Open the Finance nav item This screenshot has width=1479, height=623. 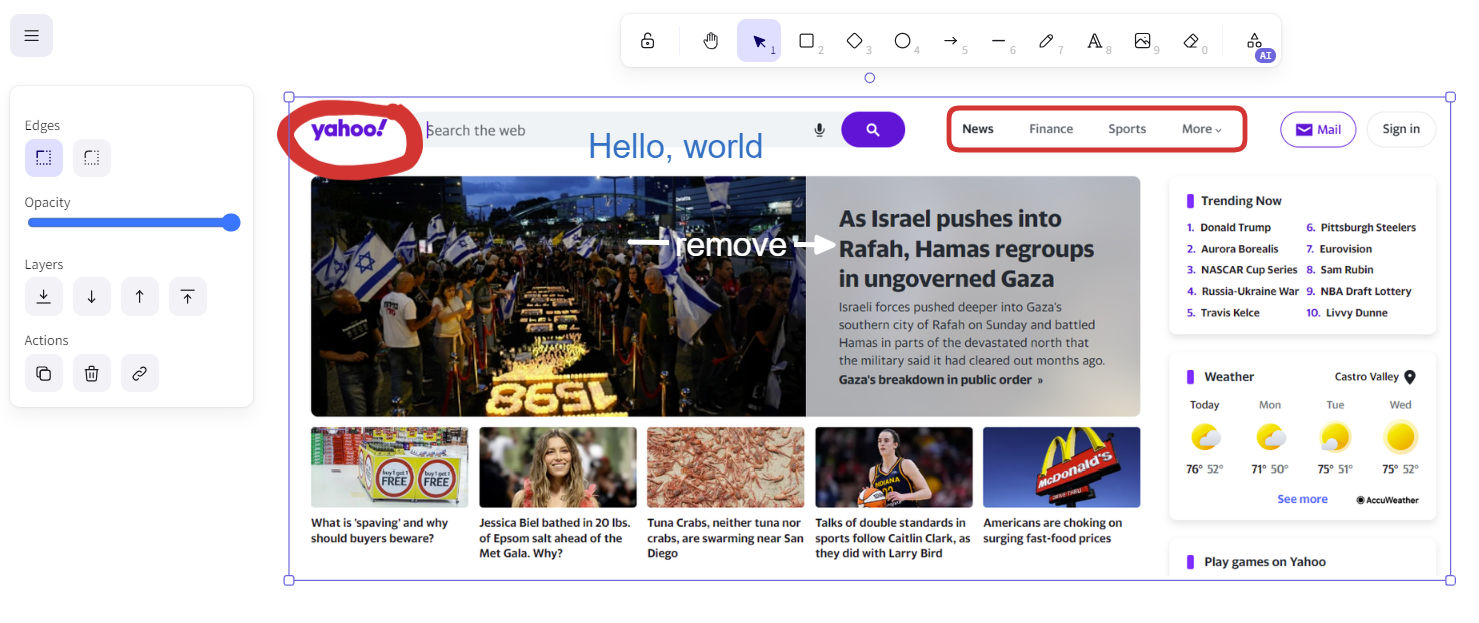1051,129
